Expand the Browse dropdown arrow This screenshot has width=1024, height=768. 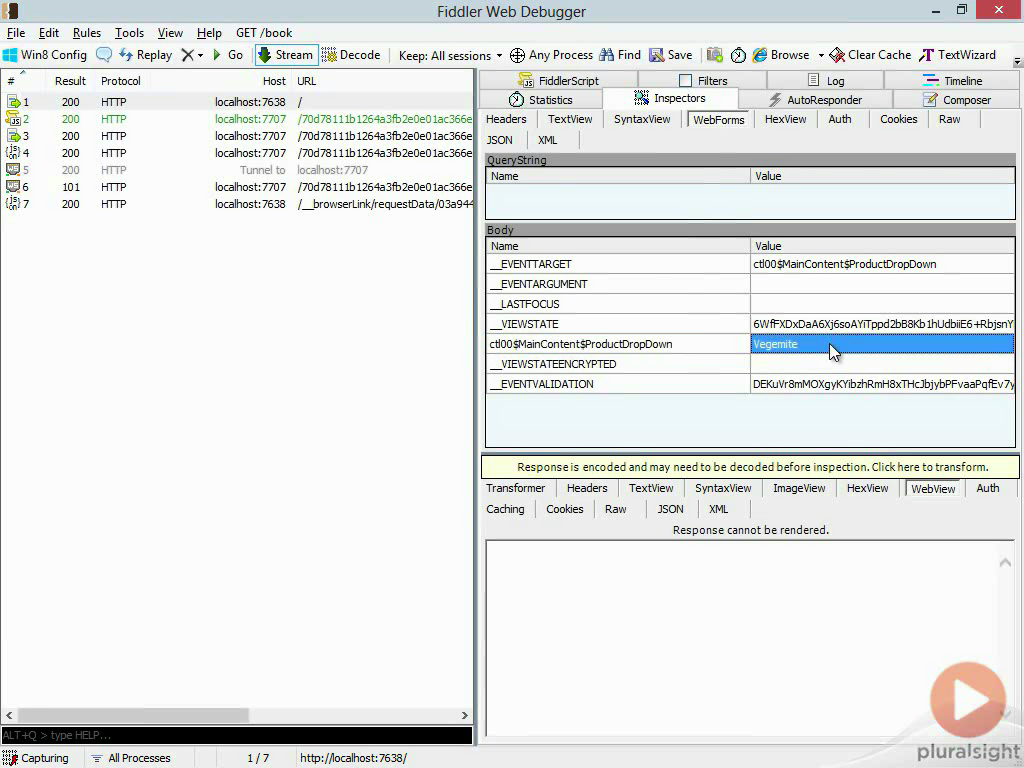[x=821, y=55]
